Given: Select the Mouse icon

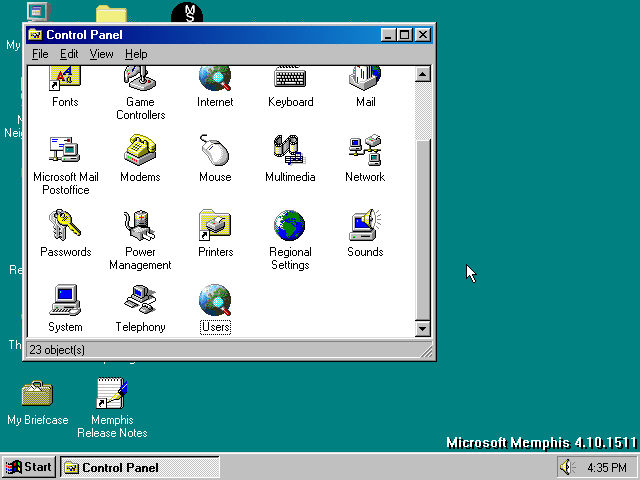Looking at the screenshot, I should point(215,150).
